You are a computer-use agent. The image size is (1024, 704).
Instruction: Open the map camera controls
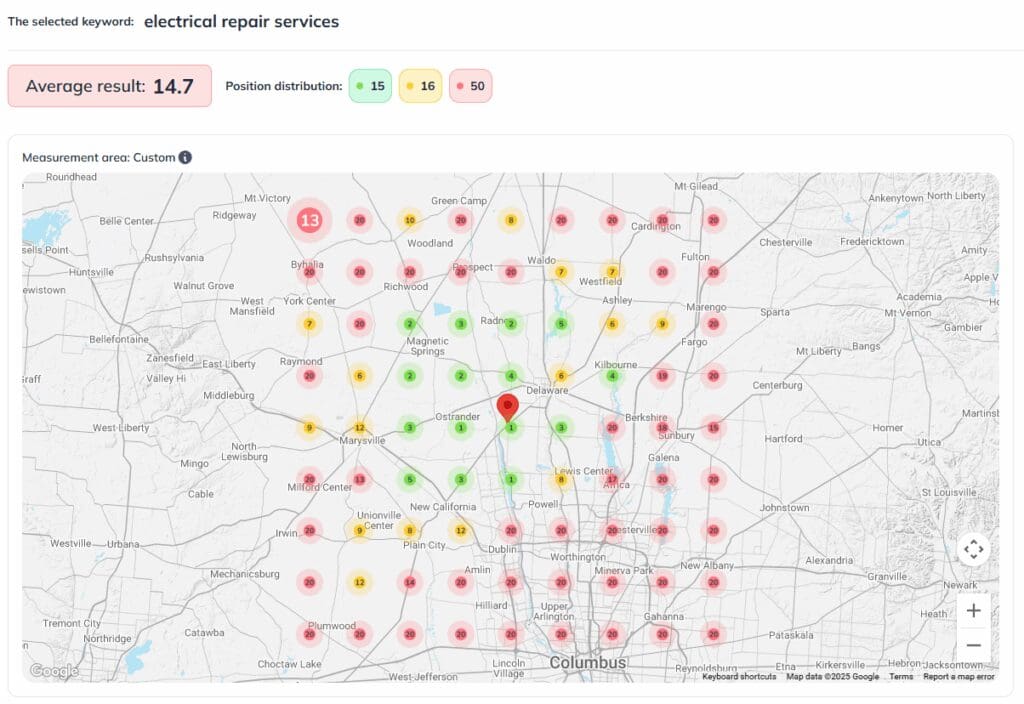973,549
